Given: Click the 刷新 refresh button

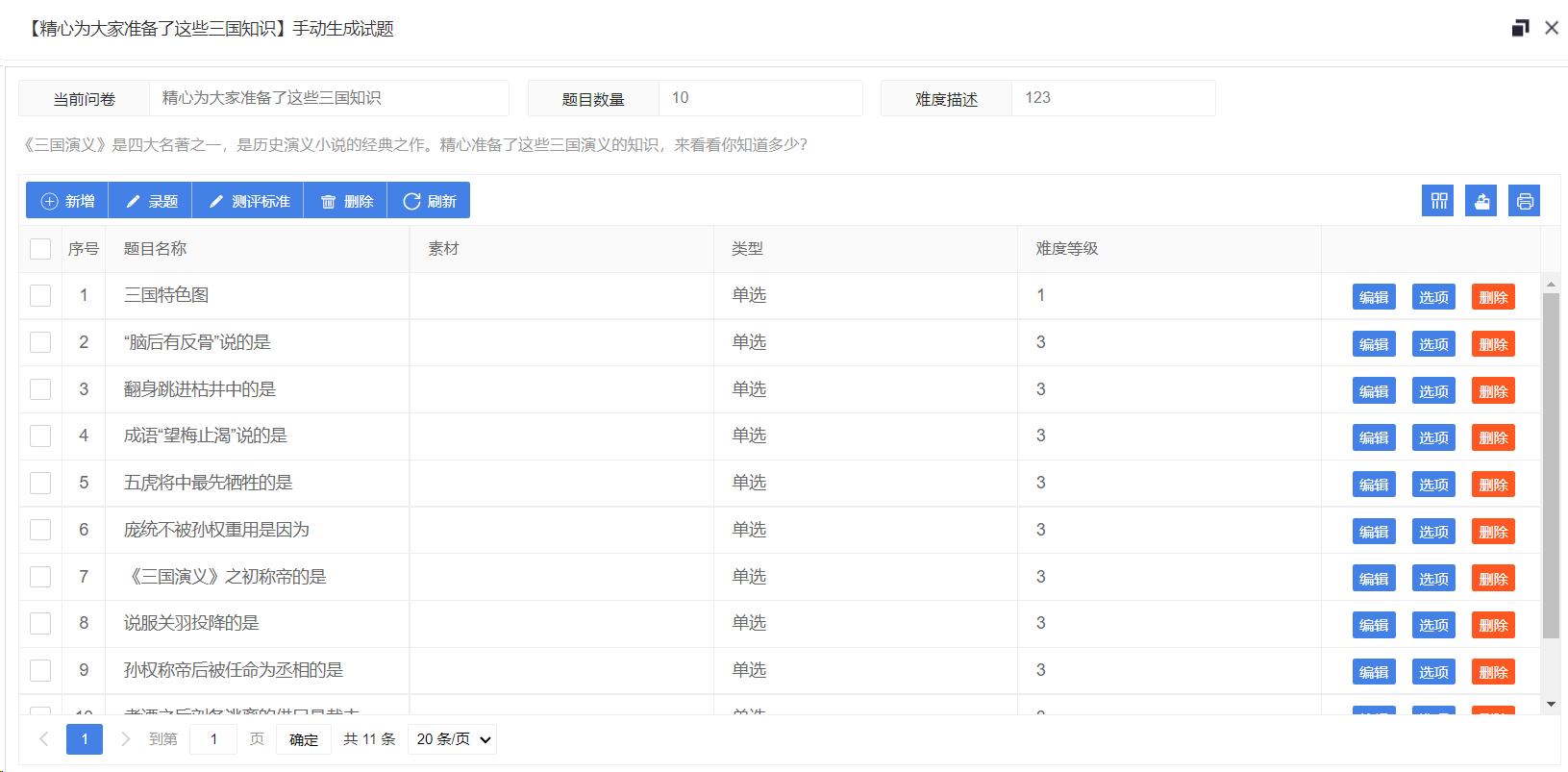Looking at the screenshot, I should pos(429,201).
